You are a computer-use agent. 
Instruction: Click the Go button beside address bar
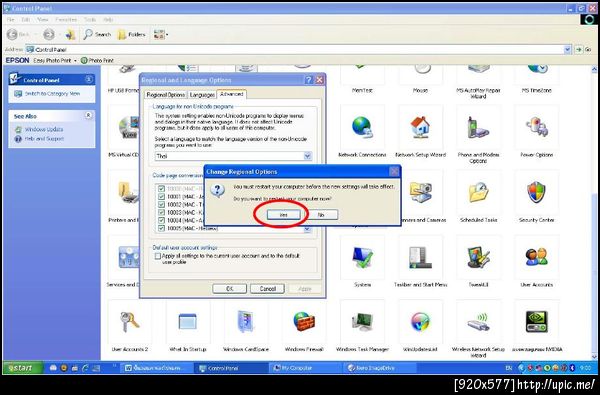[584, 49]
